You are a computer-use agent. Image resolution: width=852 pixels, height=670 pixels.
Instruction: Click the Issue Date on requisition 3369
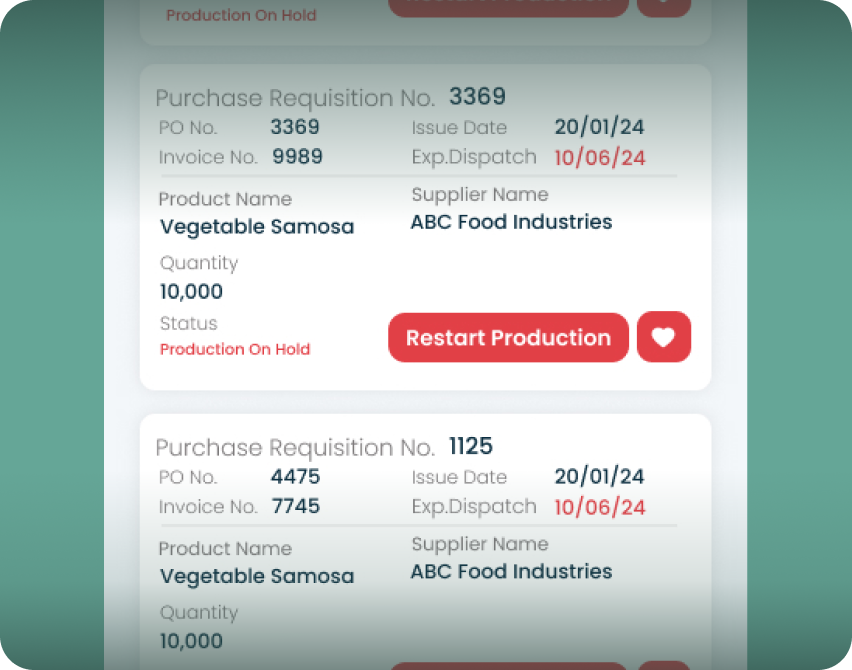point(599,127)
